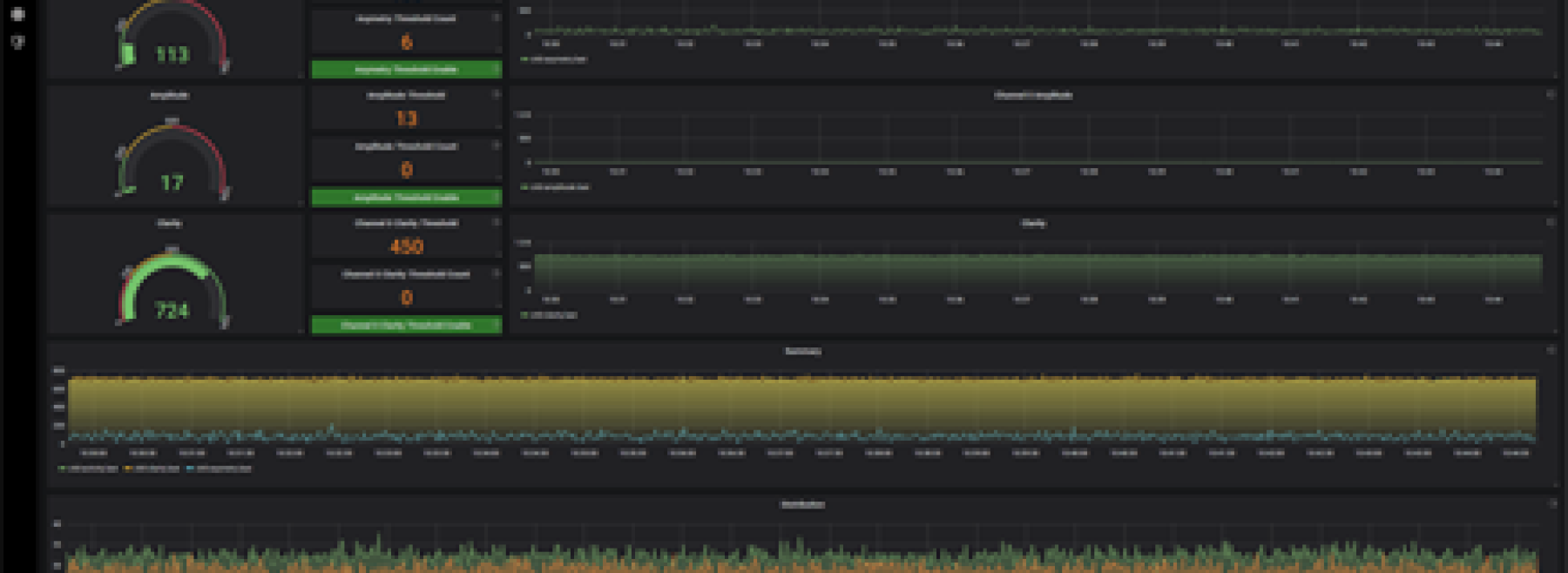The width and height of the screenshot is (1568, 573).
Task: Open the Amplitude Threshold panel title menu
Action: (x=406, y=95)
